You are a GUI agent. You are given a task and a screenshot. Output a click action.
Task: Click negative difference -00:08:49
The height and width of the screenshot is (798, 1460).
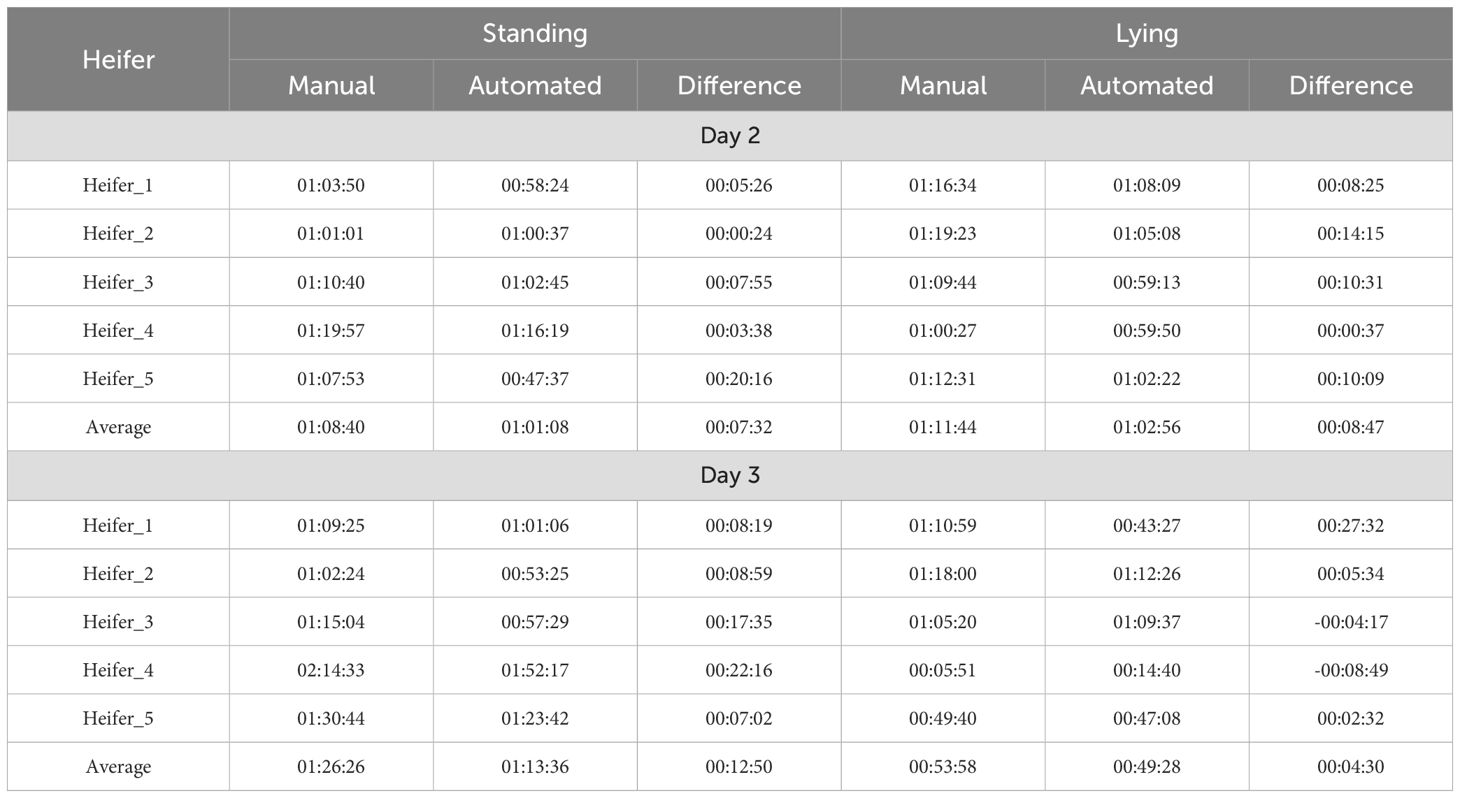pyautogui.click(x=1351, y=670)
